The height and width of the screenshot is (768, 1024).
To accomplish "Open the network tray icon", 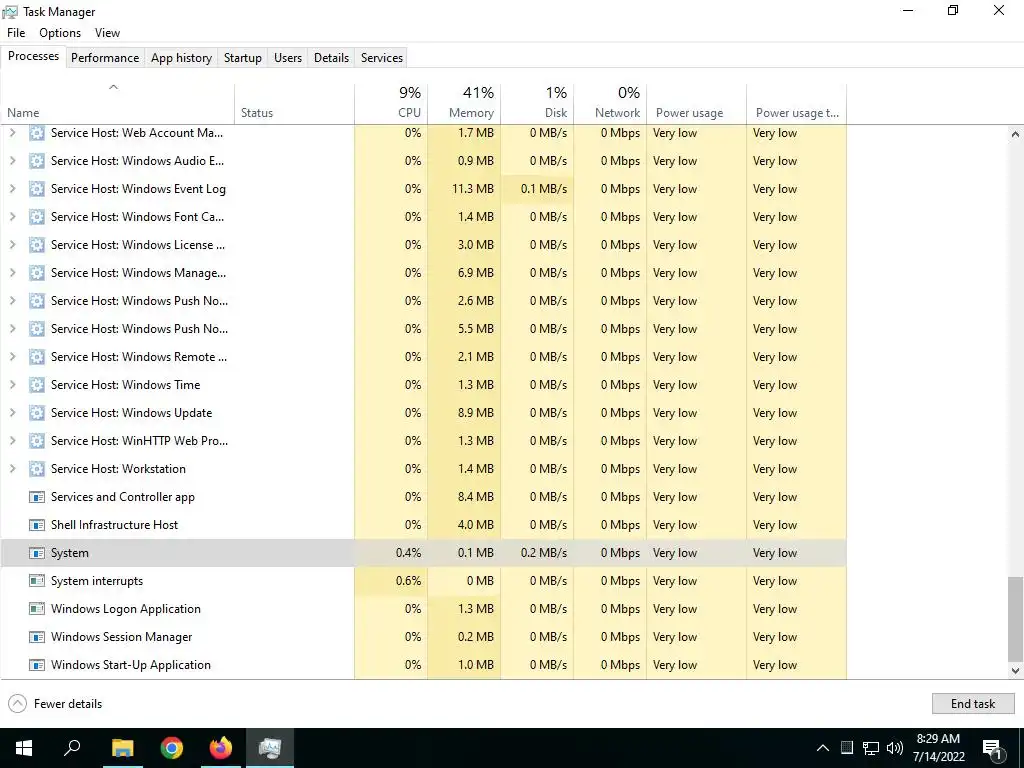I will coord(871,748).
